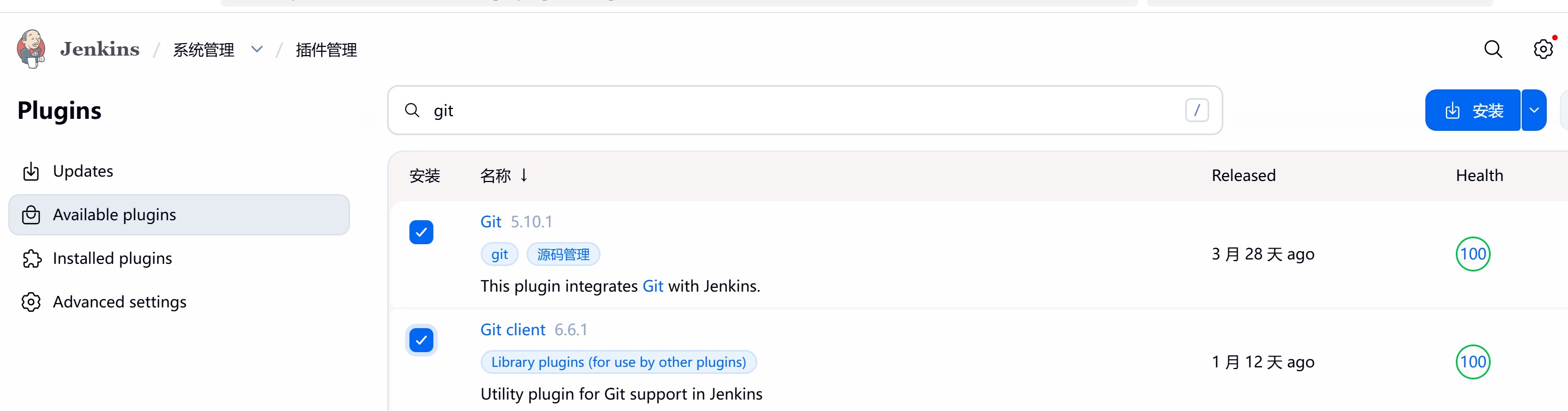This screenshot has height=411, width=1568.
Task: Click the Updates download icon in sidebar
Action: pyautogui.click(x=31, y=171)
